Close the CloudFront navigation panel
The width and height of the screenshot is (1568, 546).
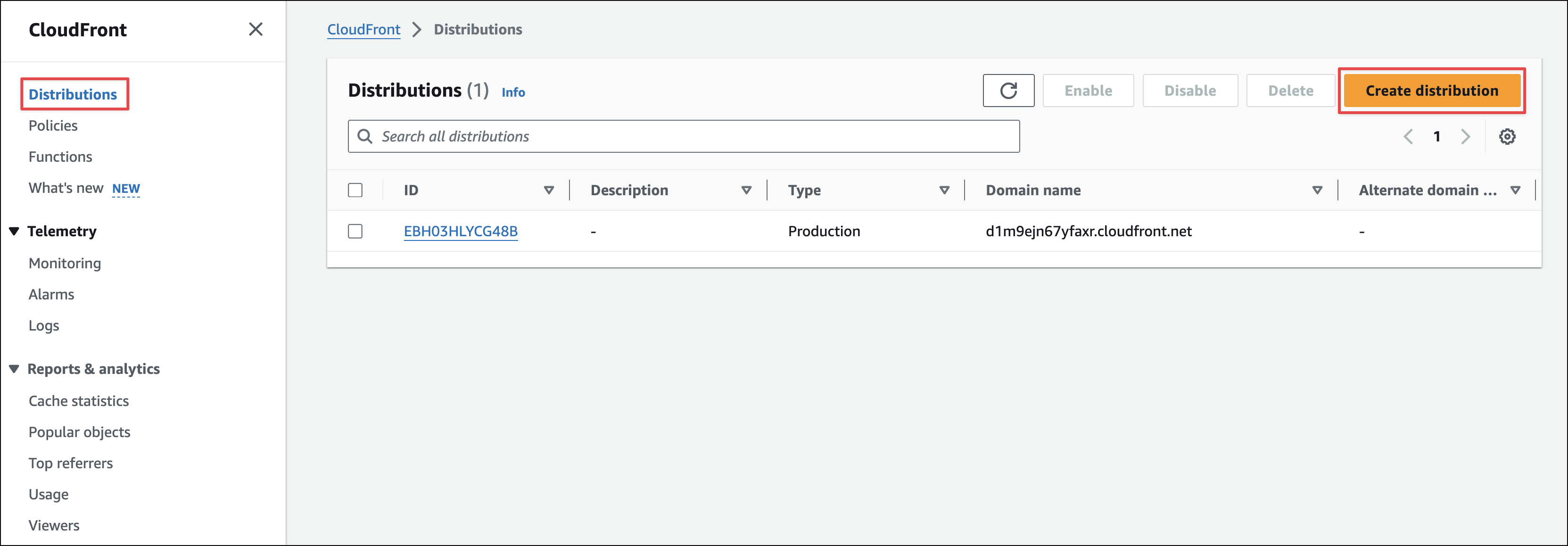[x=256, y=29]
